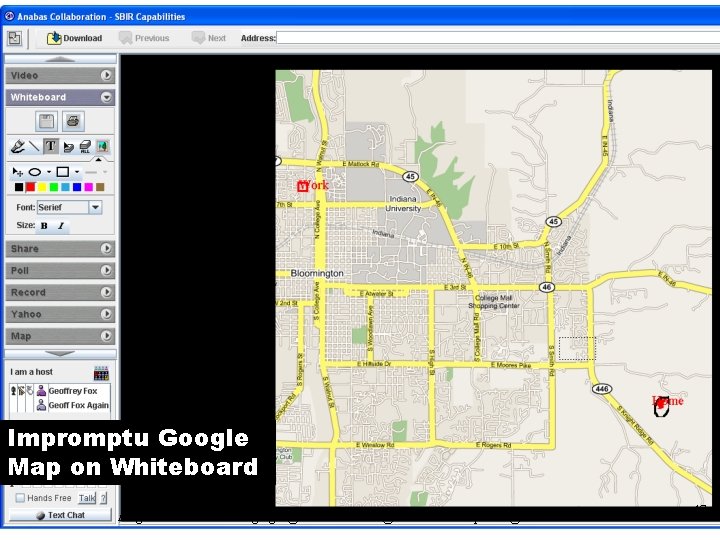
Task: Pick the yellow color swatch
Action: [x=42, y=187]
